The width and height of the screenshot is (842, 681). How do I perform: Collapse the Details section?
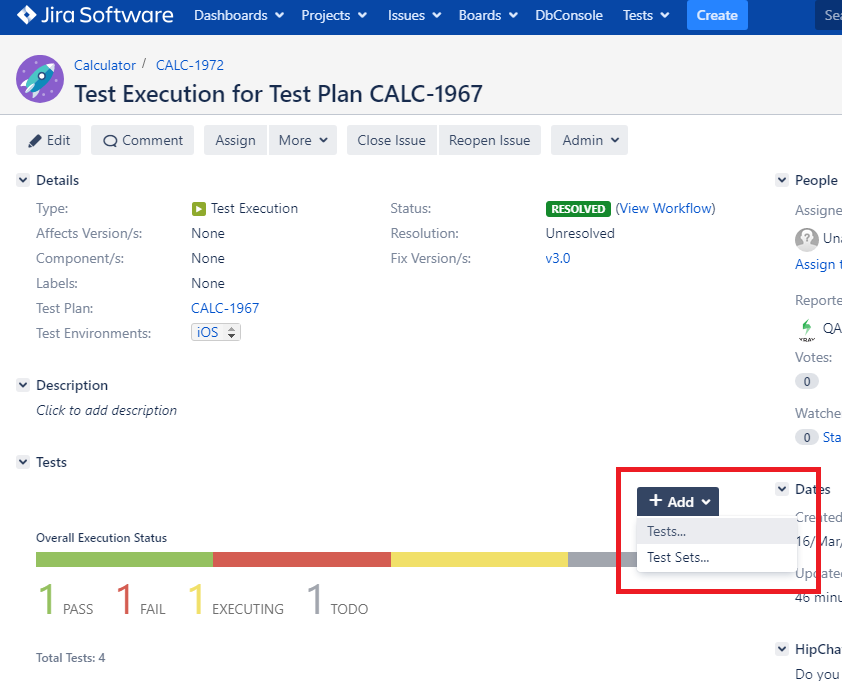(x=23, y=180)
